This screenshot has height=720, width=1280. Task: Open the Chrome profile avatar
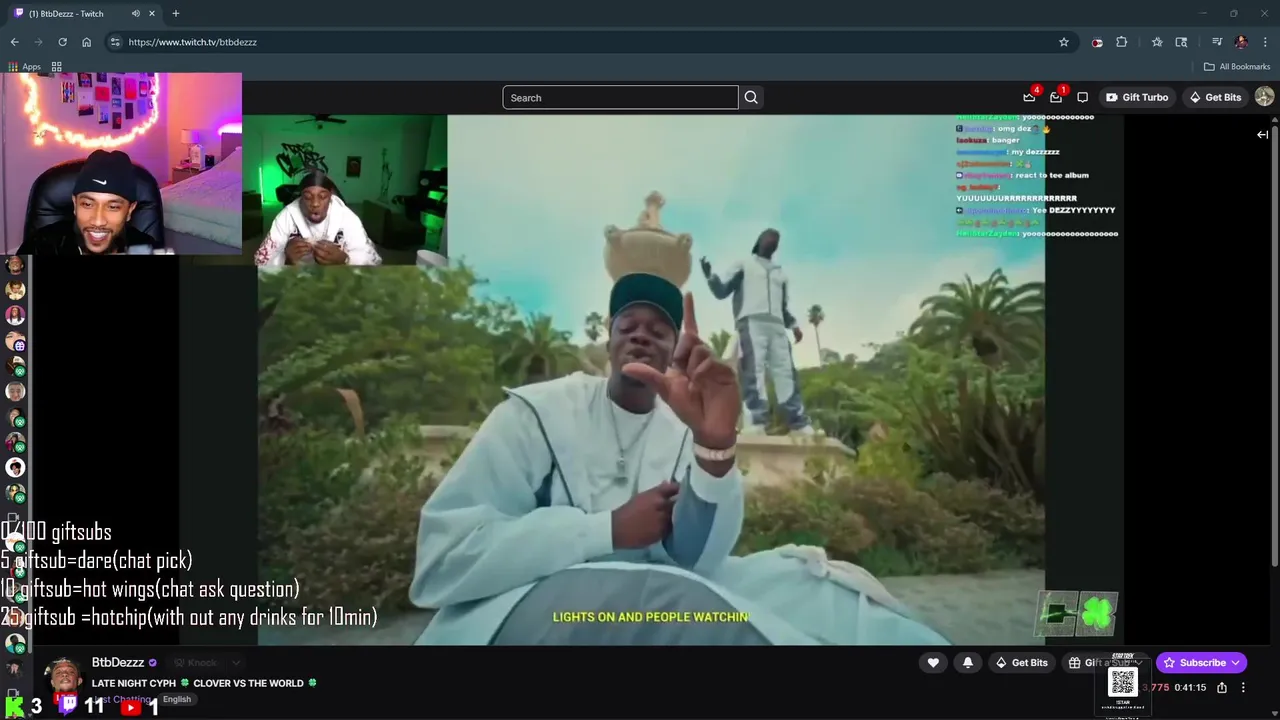pos(1241,42)
